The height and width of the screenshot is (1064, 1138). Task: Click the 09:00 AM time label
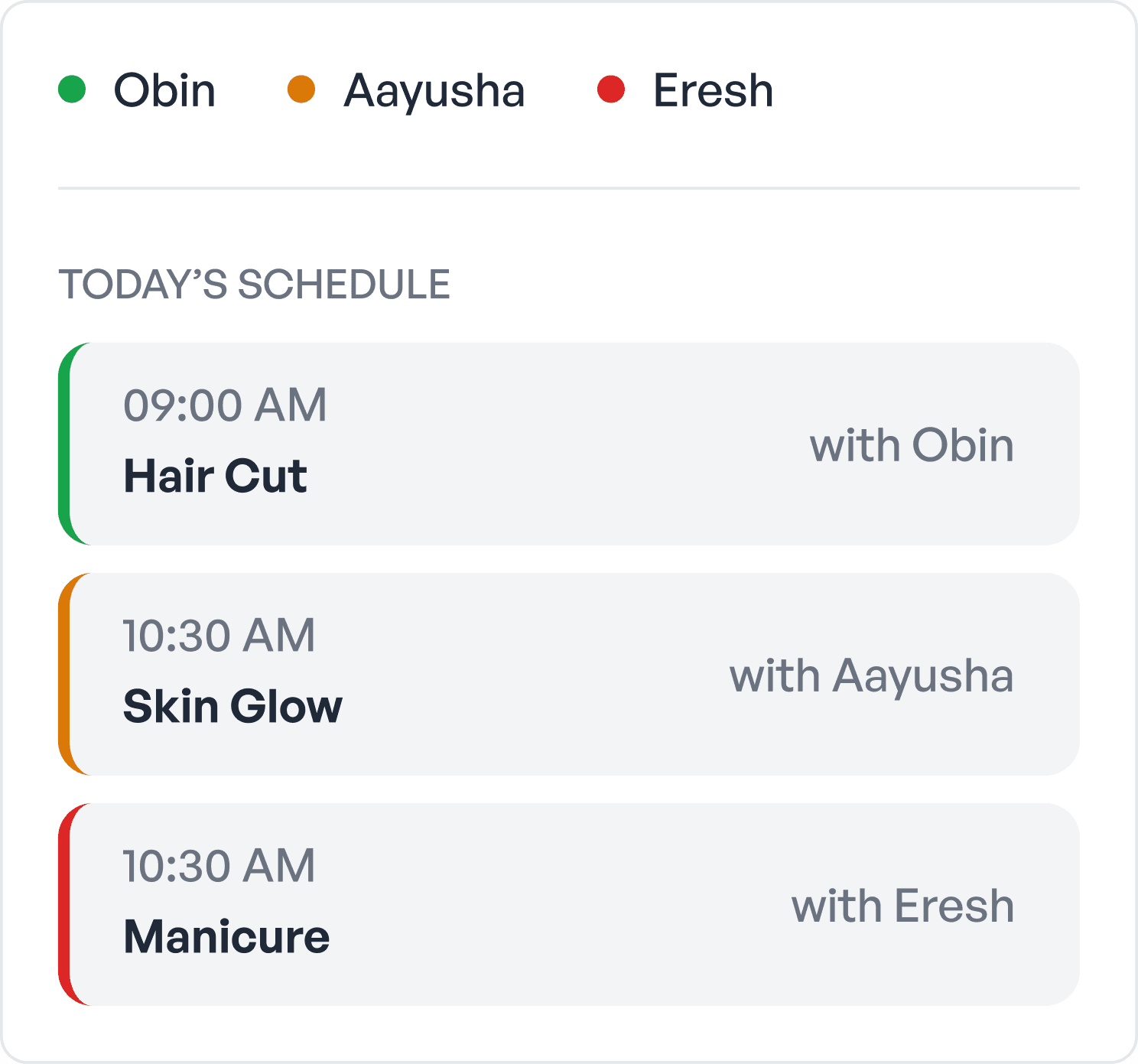pos(226,405)
